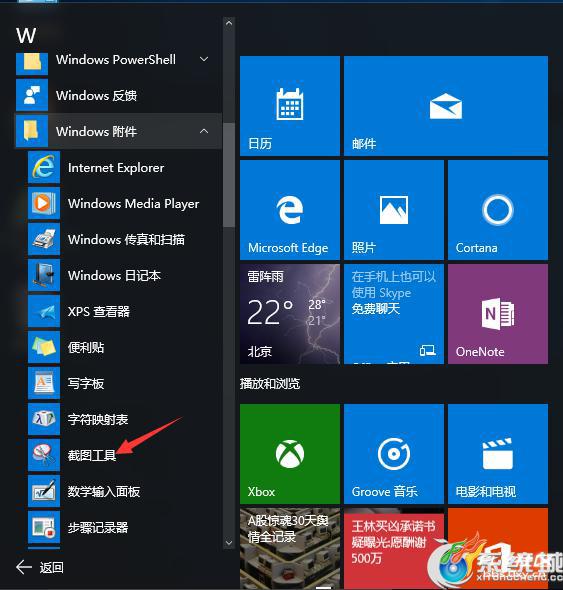The width and height of the screenshot is (563, 590).
Task: Open the 王林买凶承诺书 news tile
Action: (x=394, y=549)
